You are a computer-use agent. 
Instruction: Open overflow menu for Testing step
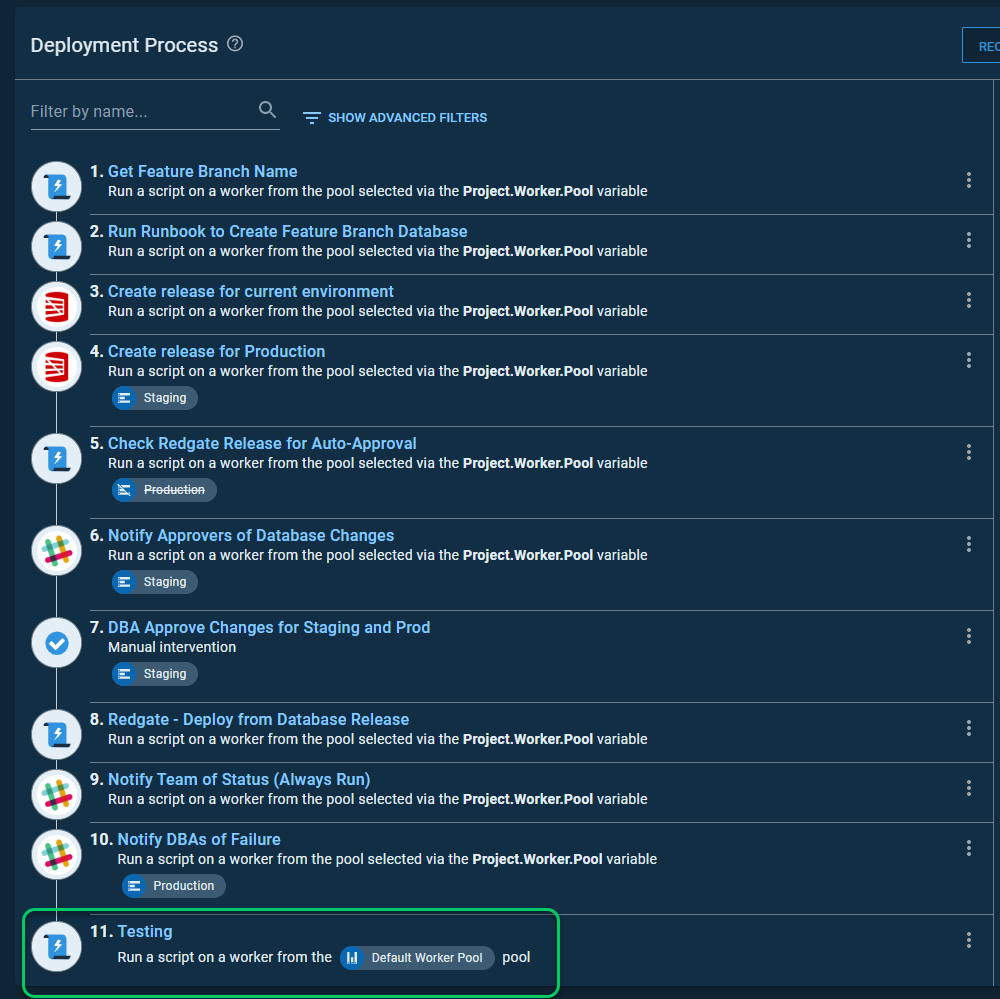tap(968, 940)
